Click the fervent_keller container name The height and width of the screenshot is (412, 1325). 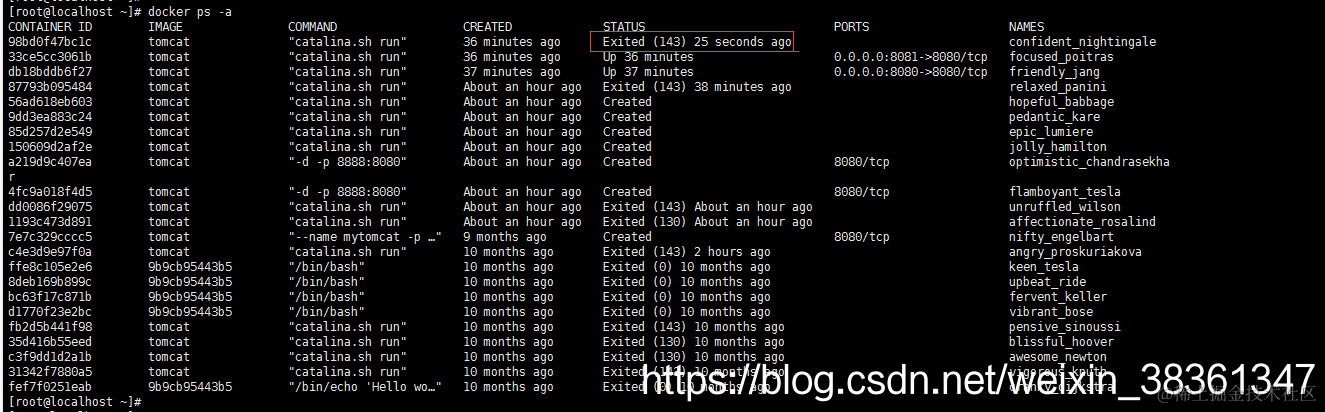point(1058,297)
